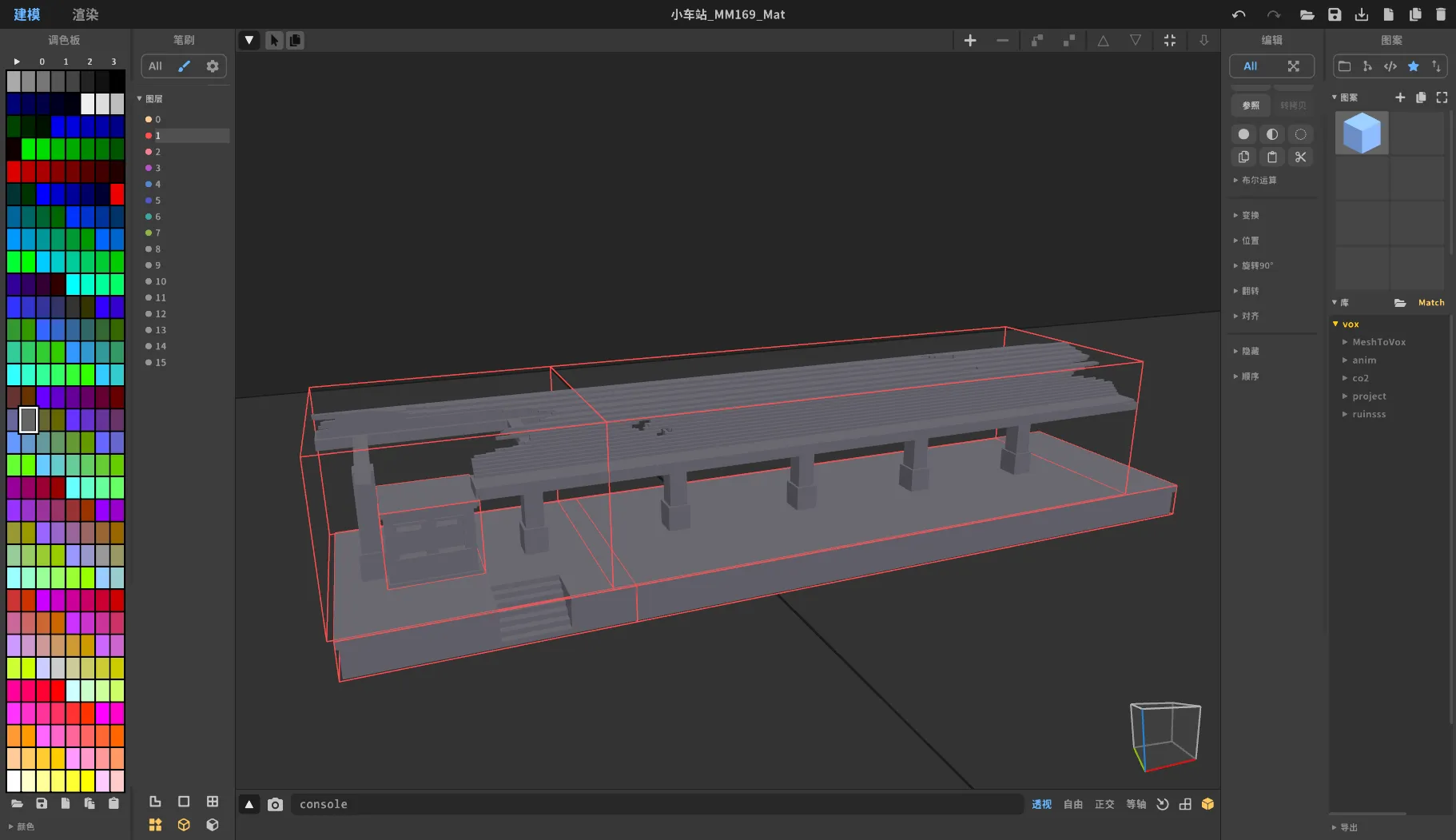
Task: Click the Match button
Action: coord(1430,302)
